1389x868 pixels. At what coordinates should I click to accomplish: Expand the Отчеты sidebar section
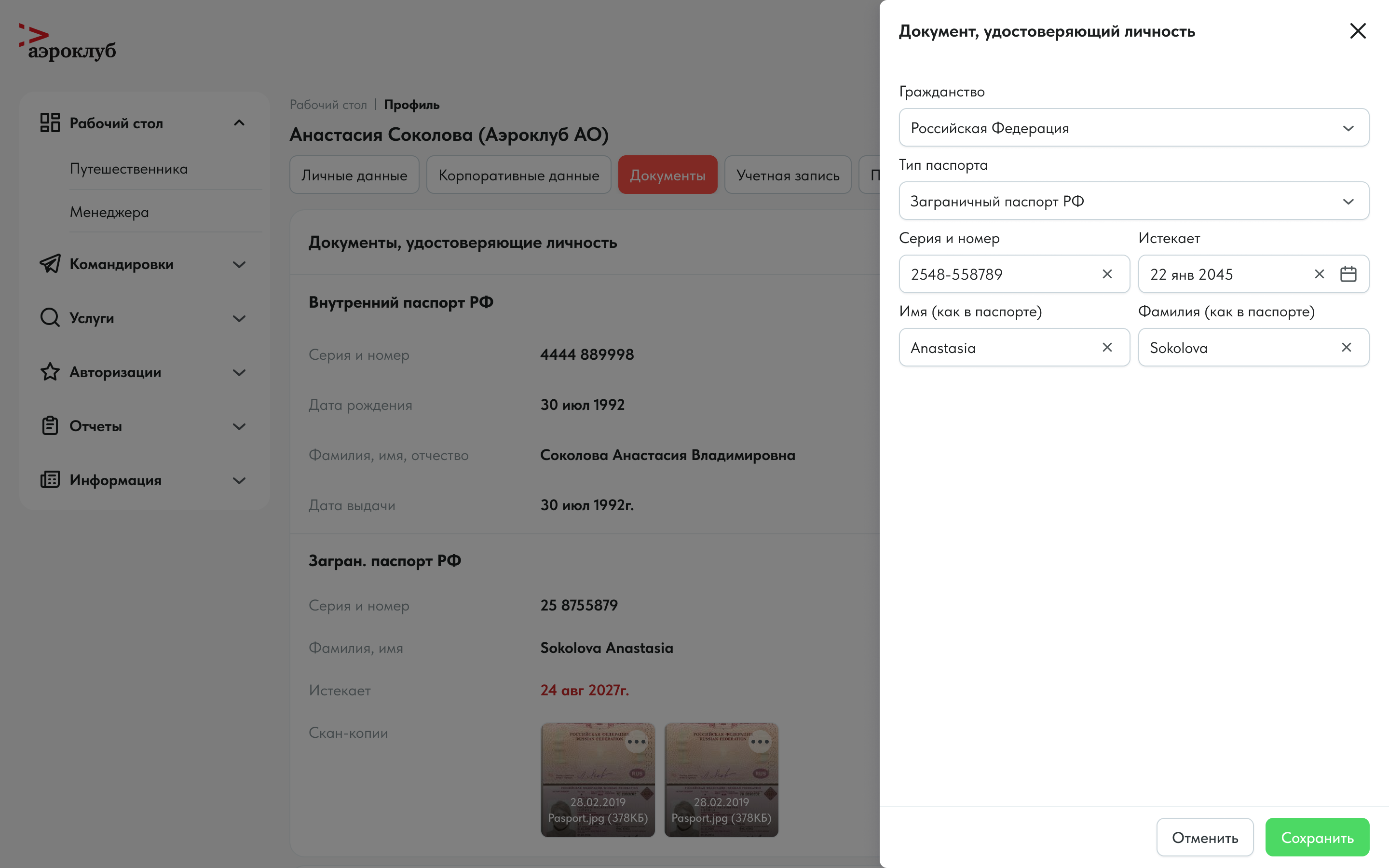click(239, 426)
